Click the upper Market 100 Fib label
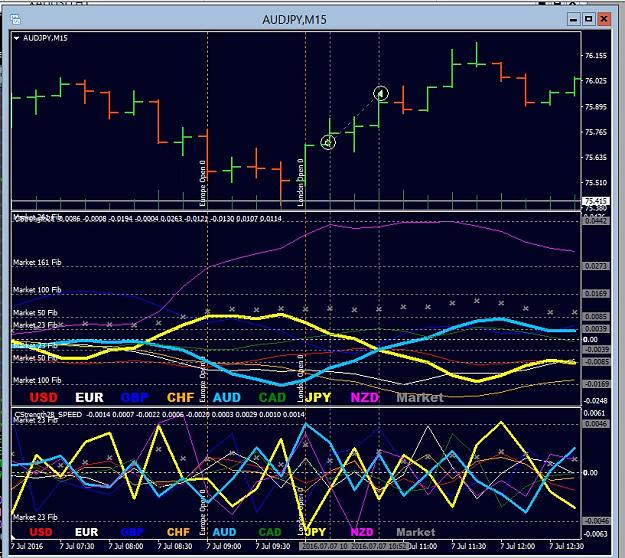625x558 pixels. (37, 290)
